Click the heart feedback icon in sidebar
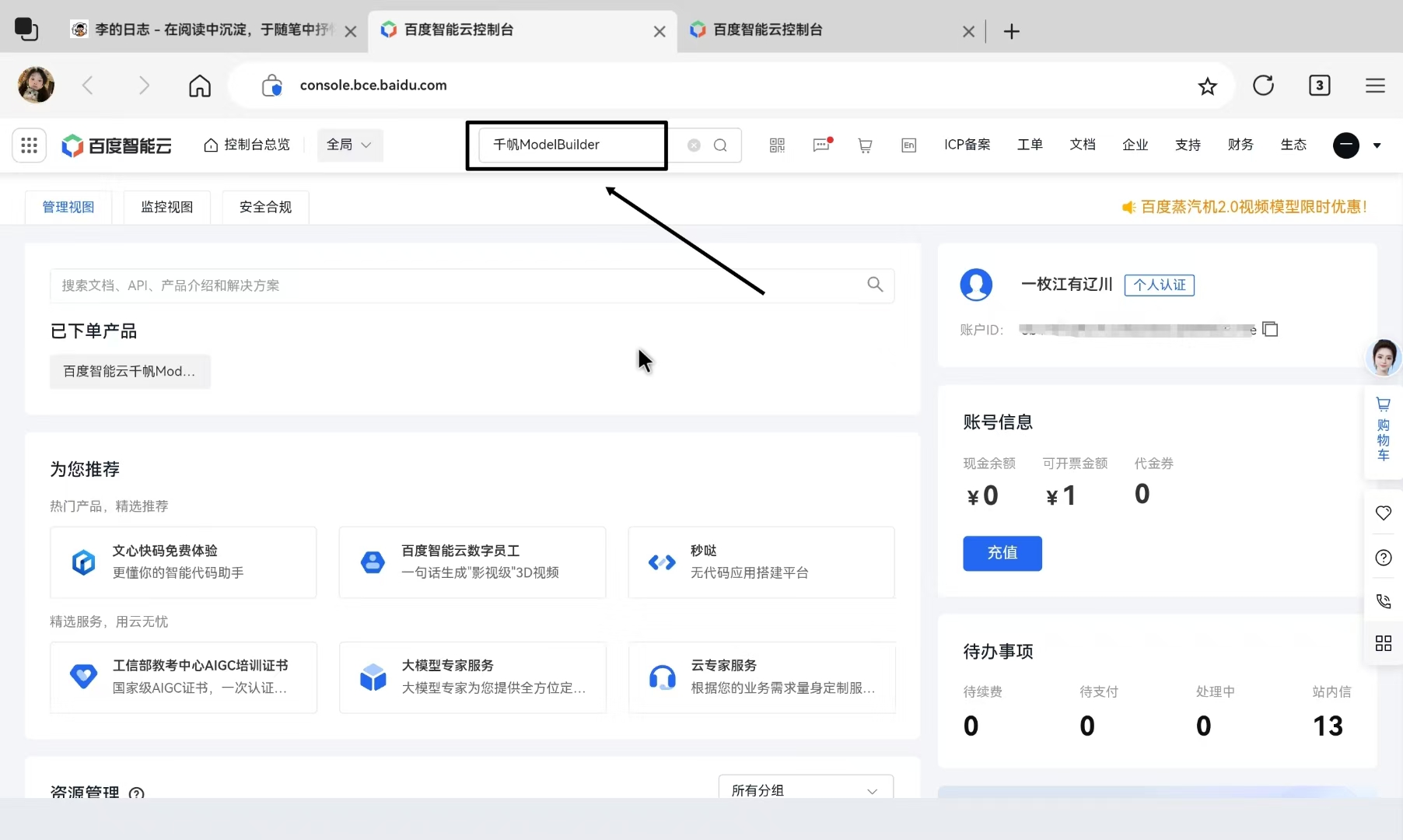Image resolution: width=1403 pixels, height=840 pixels. click(x=1383, y=513)
